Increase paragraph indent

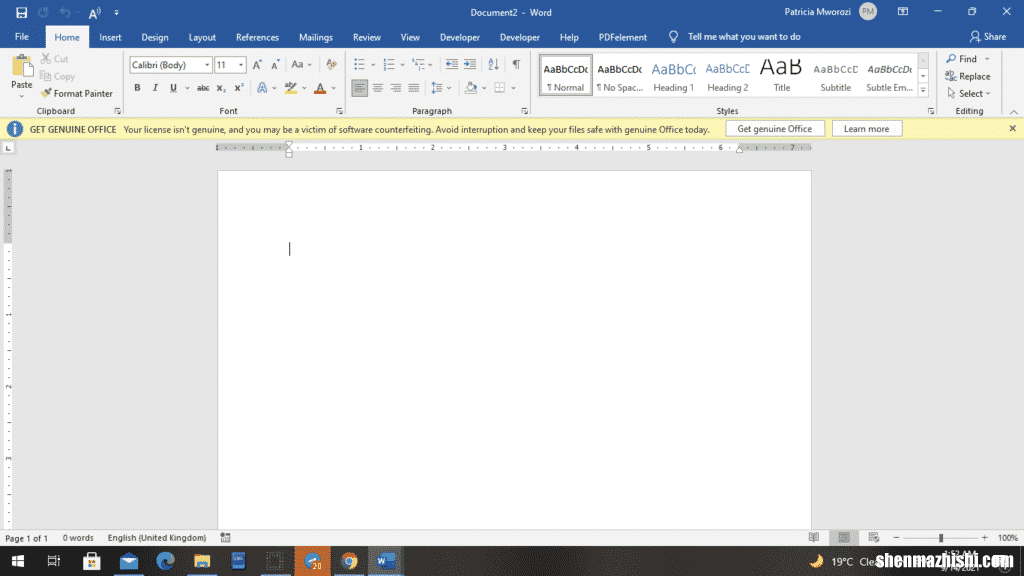coord(470,64)
